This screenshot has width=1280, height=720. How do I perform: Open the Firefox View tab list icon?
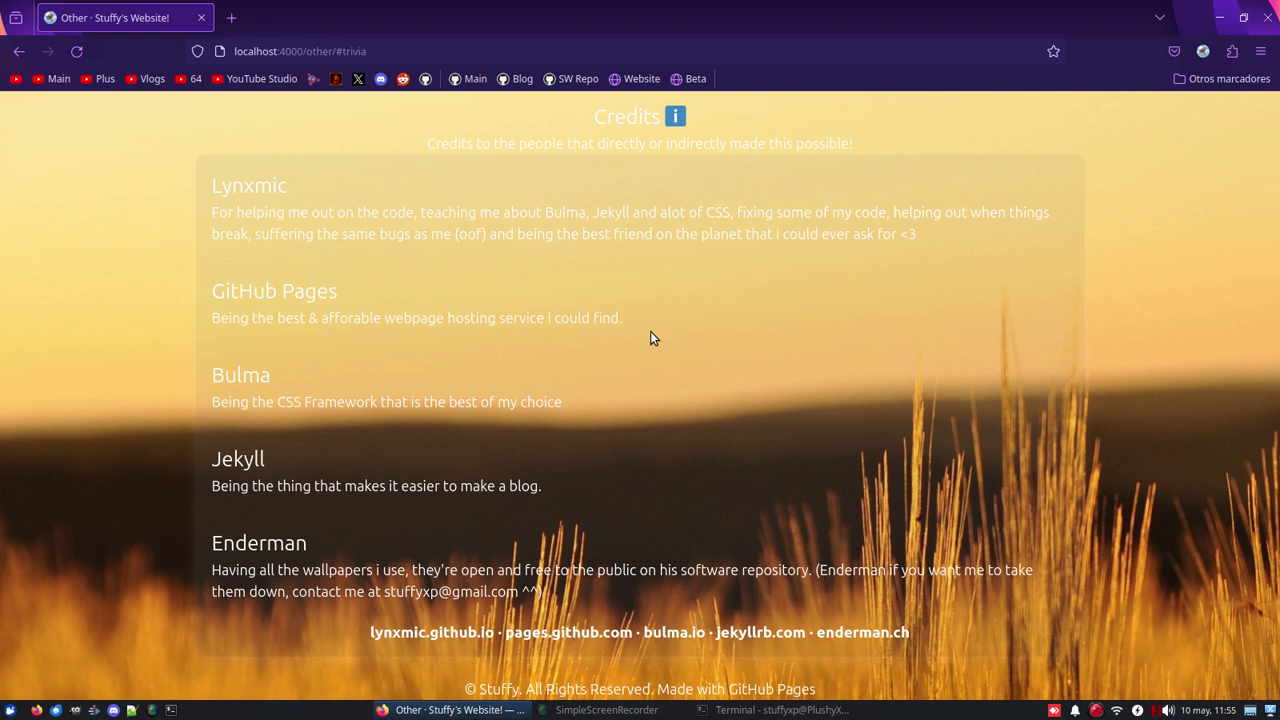(x=16, y=18)
